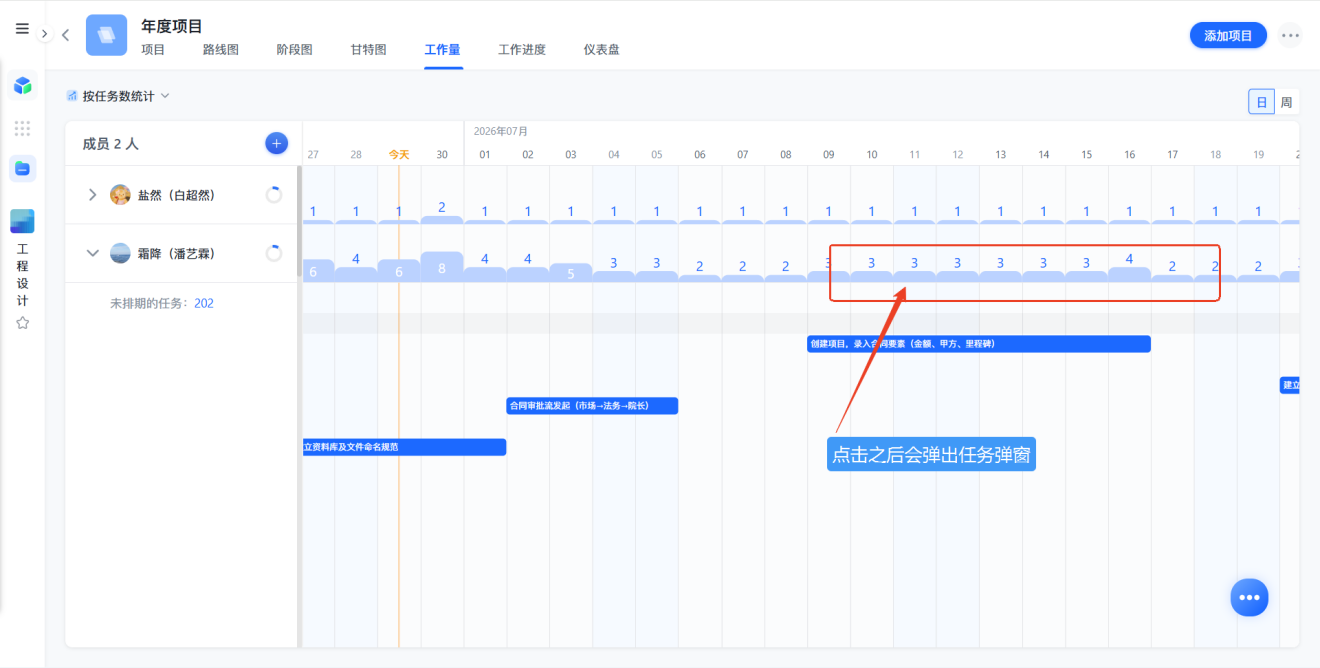Screen dimensions: 1320x668
Task: Collapse member 霜降（潘艺霖） row
Action: click(93, 254)
